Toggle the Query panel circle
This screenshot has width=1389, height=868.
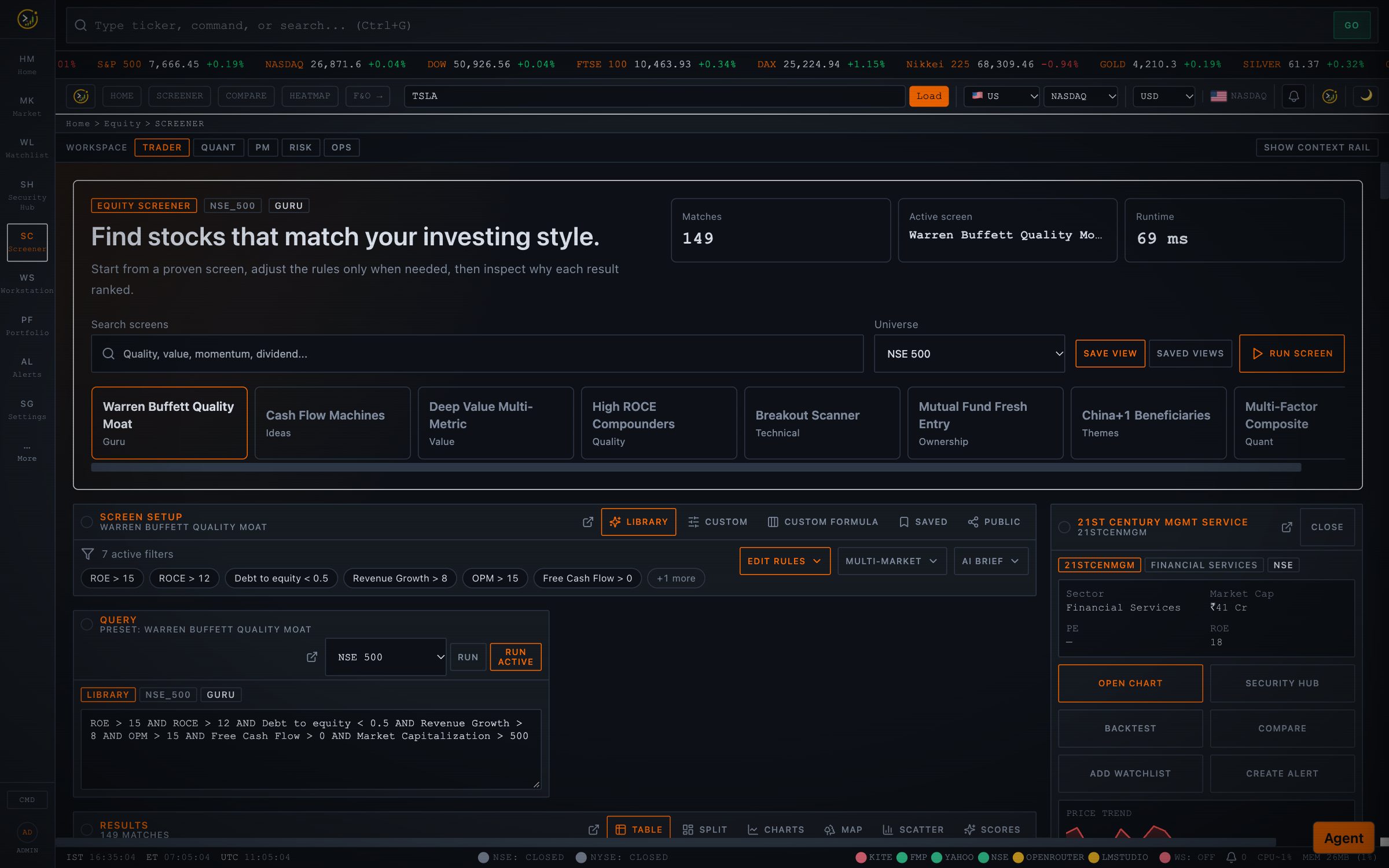coord(87,624)
